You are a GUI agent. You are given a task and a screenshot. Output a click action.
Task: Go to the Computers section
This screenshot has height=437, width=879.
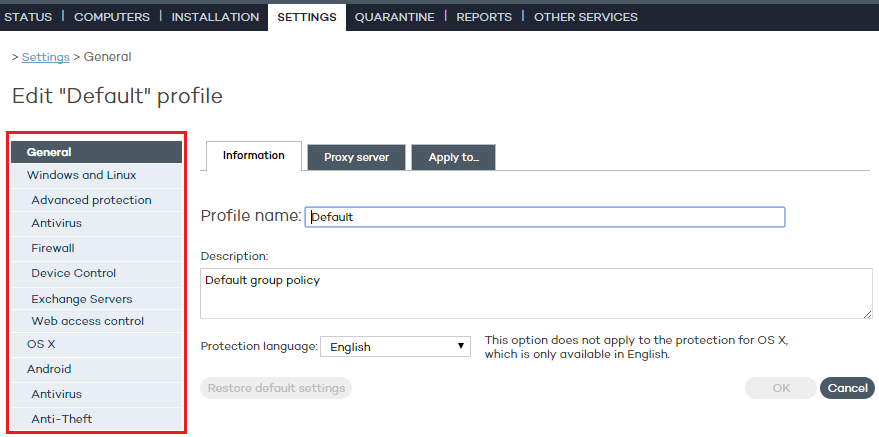pyautogui.click(x=112, y=17)
